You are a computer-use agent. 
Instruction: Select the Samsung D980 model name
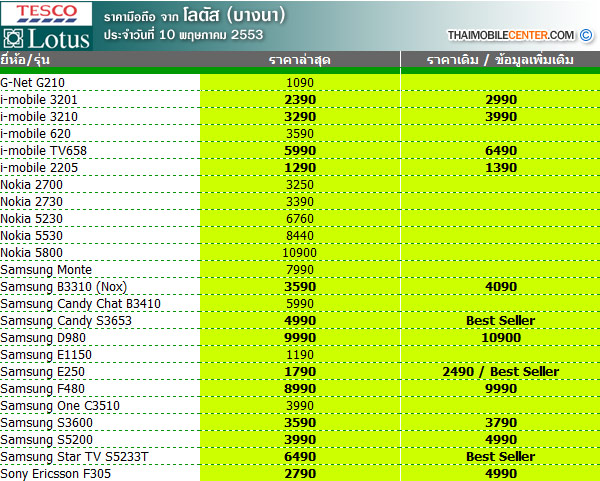click(x=43, y=338)
